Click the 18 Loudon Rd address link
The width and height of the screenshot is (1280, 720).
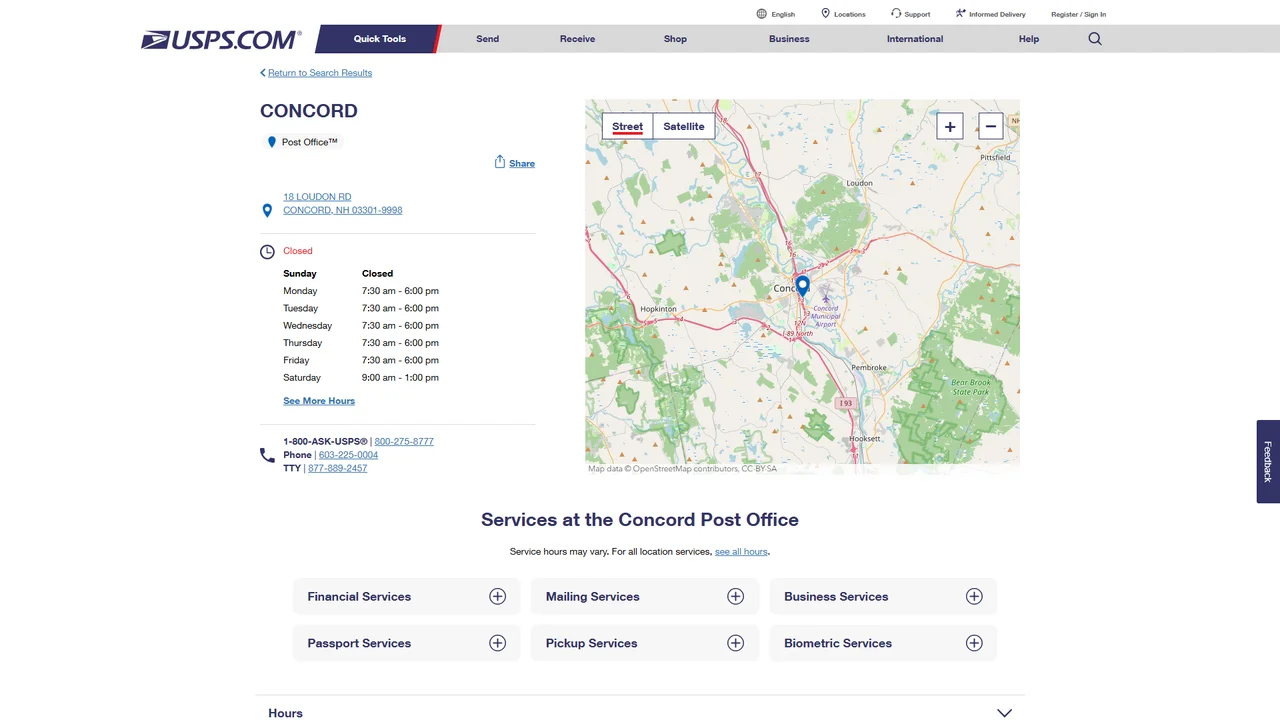[343, 203]
